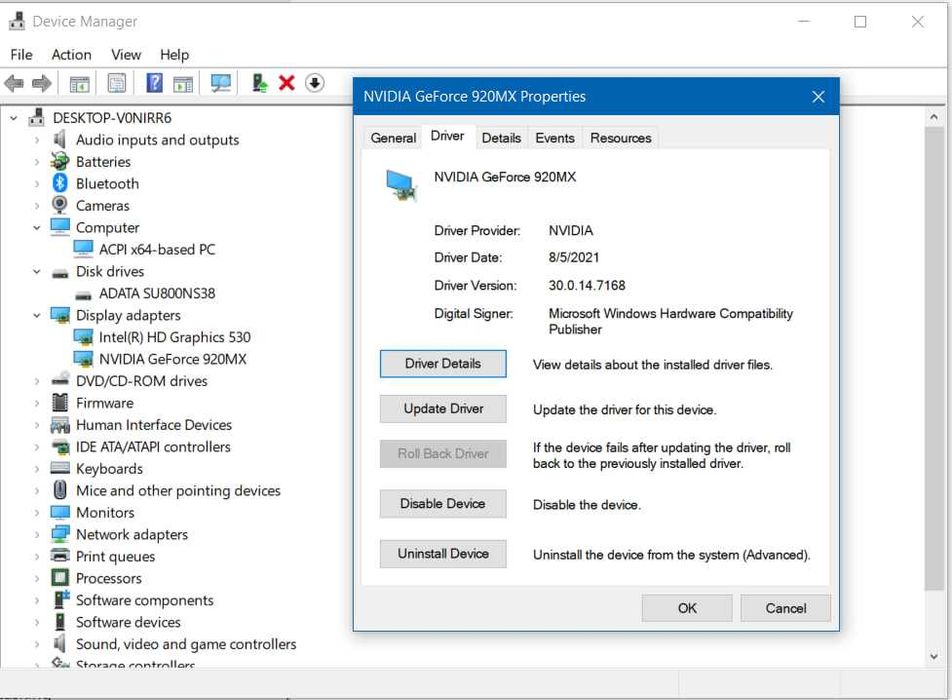
Task: Expand the Keyboards category
Action: pyautogui.click(x=36, y=469)
